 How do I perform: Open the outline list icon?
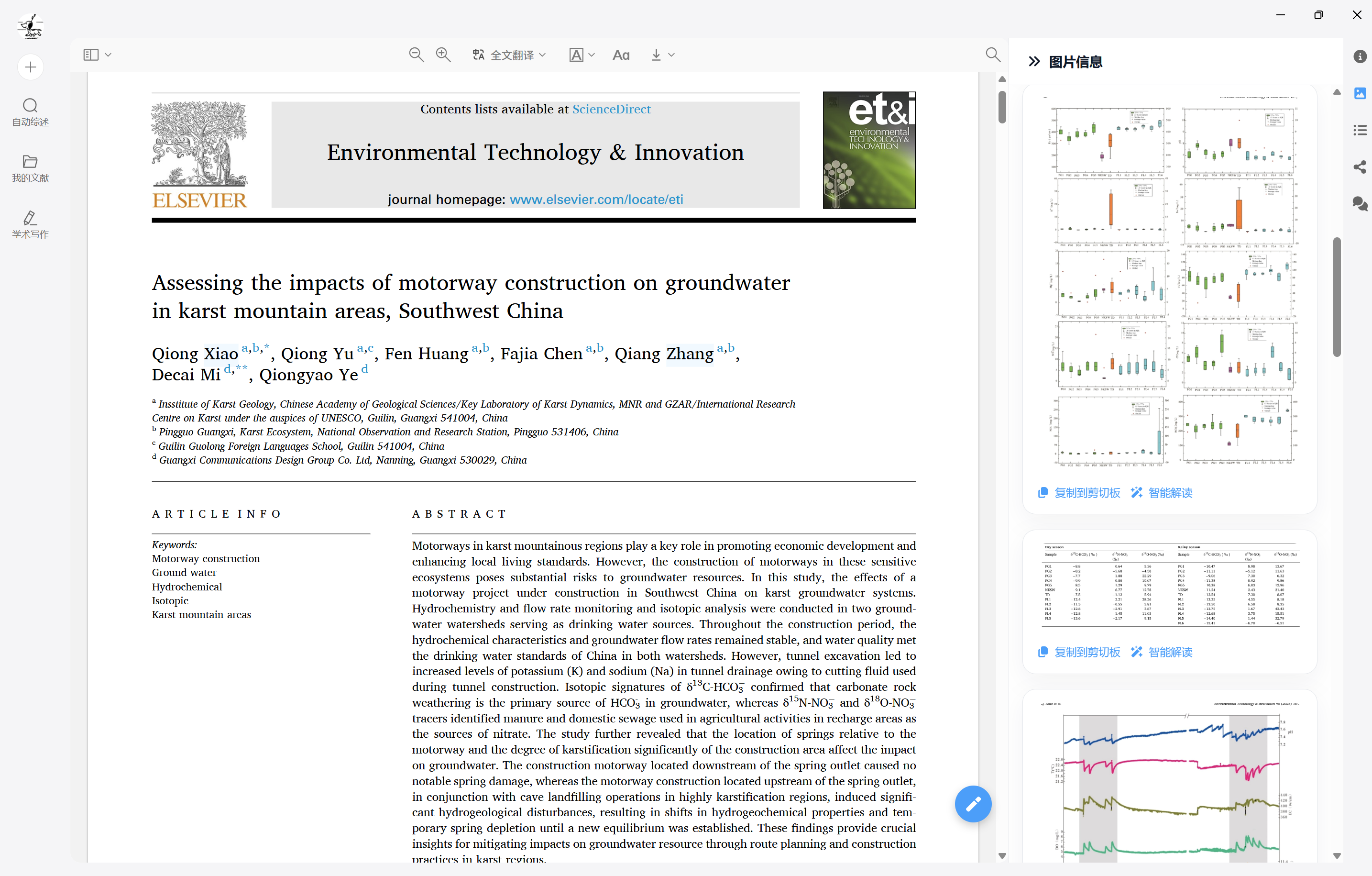(x=1360, y=131)
